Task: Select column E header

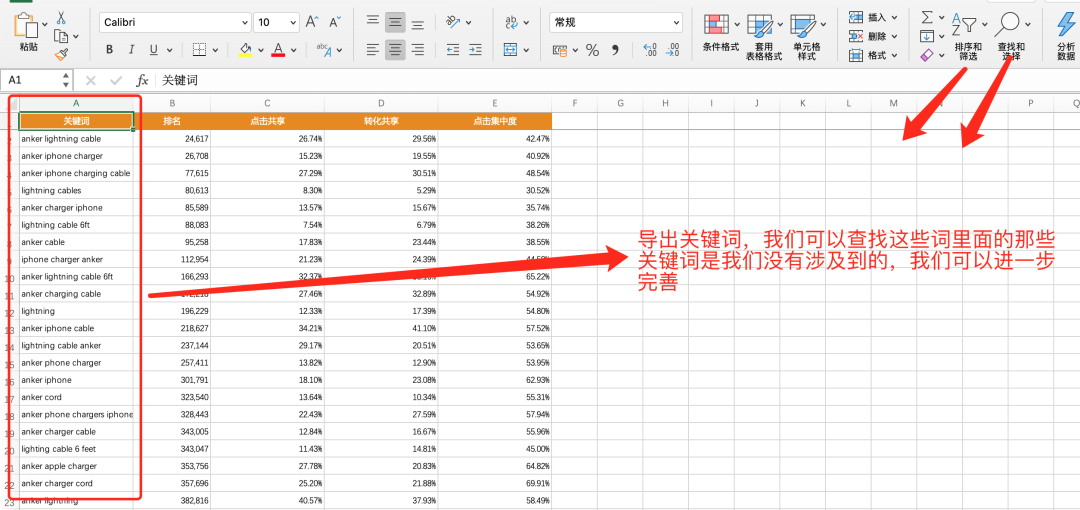Action: [495, 103]
